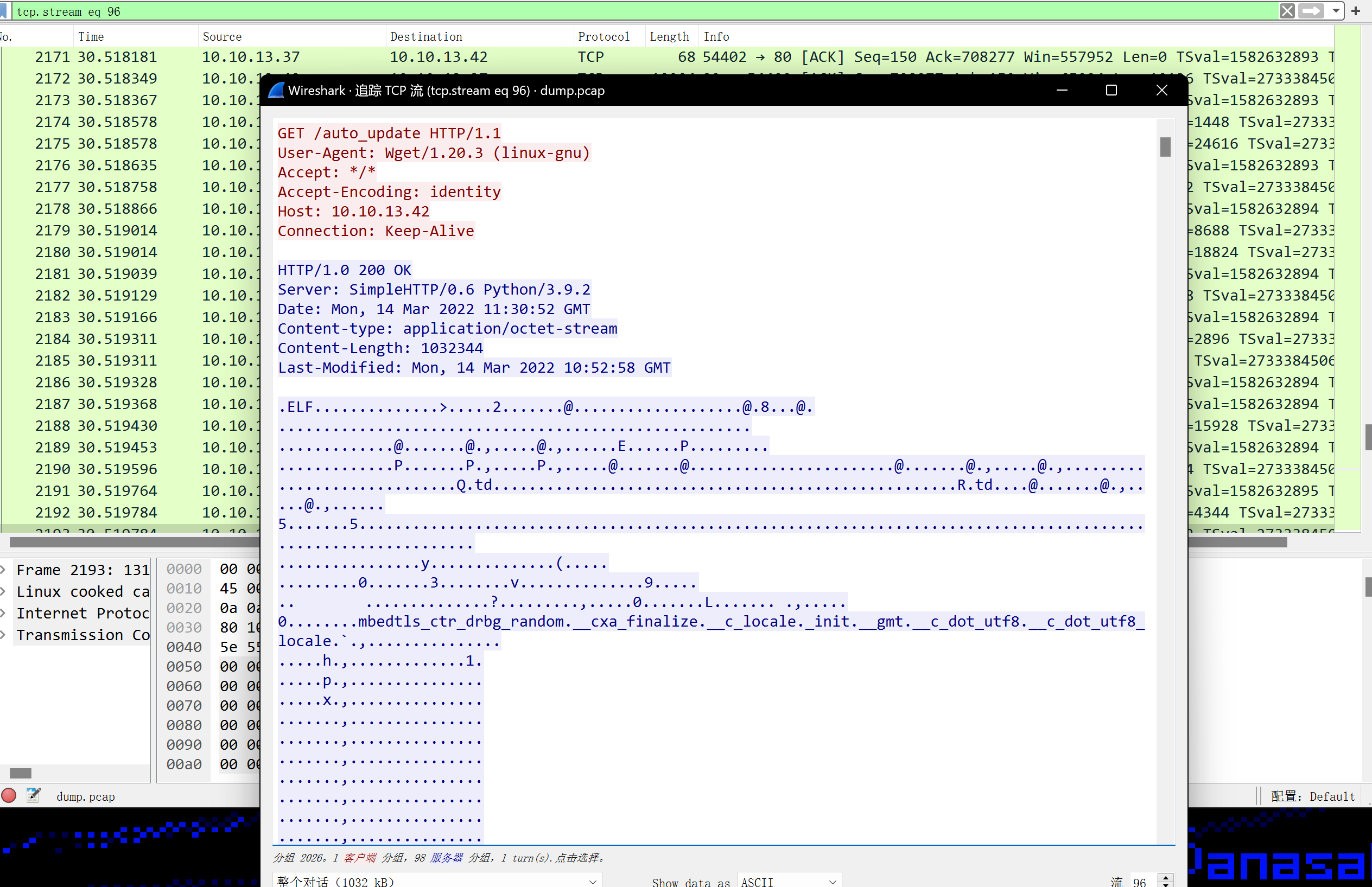Click the red capture status icon

click(9, 795)
